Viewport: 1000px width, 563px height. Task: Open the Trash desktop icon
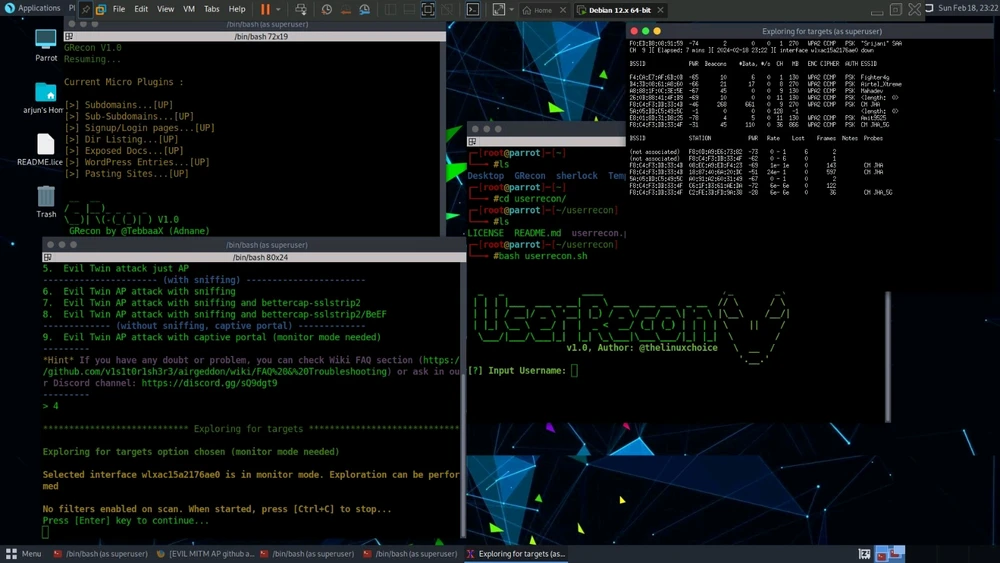[x=46, y=201]
